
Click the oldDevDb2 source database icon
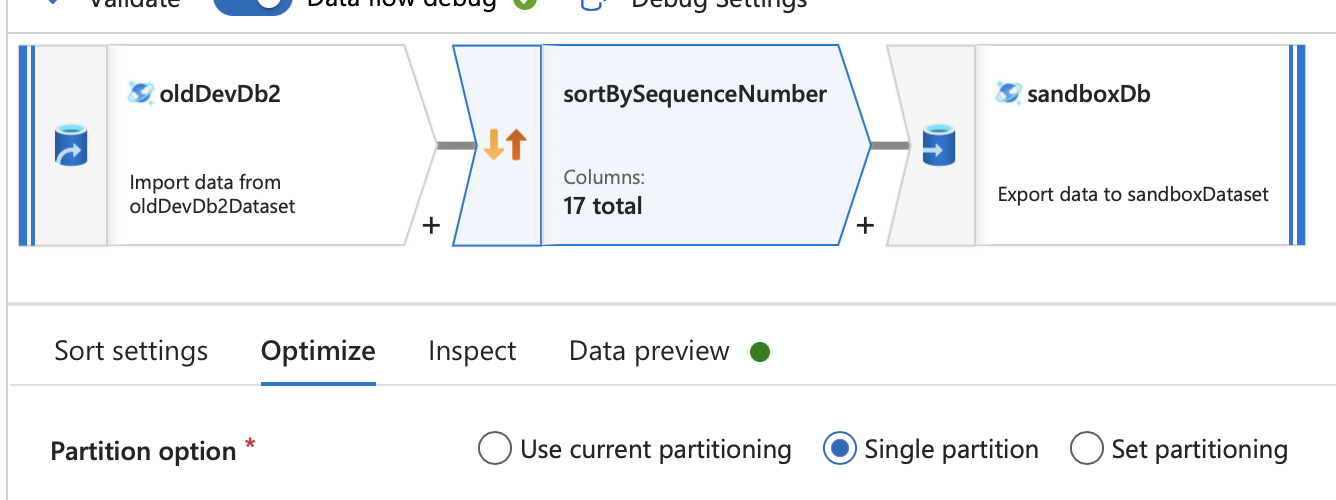[x=71, y=145]
